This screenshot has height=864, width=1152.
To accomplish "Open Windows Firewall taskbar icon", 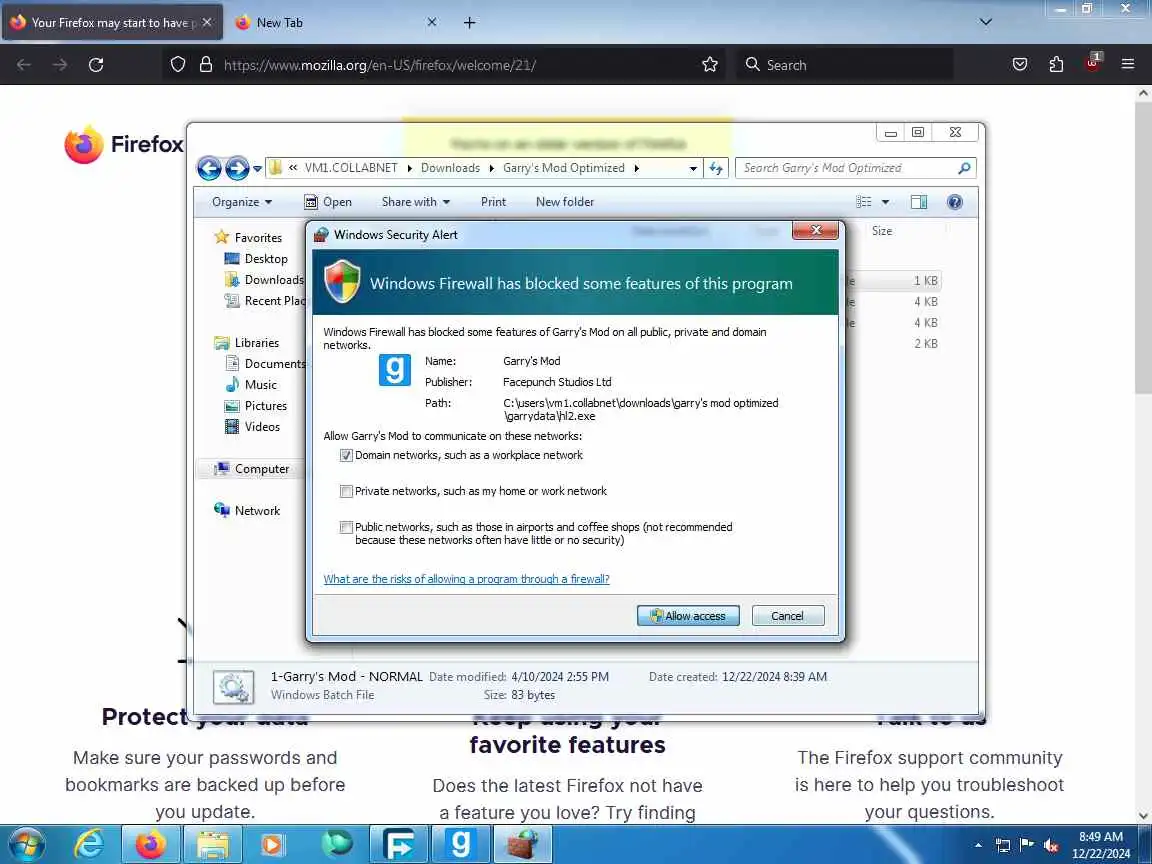I will pyautogui.click(x=522, y=845).
